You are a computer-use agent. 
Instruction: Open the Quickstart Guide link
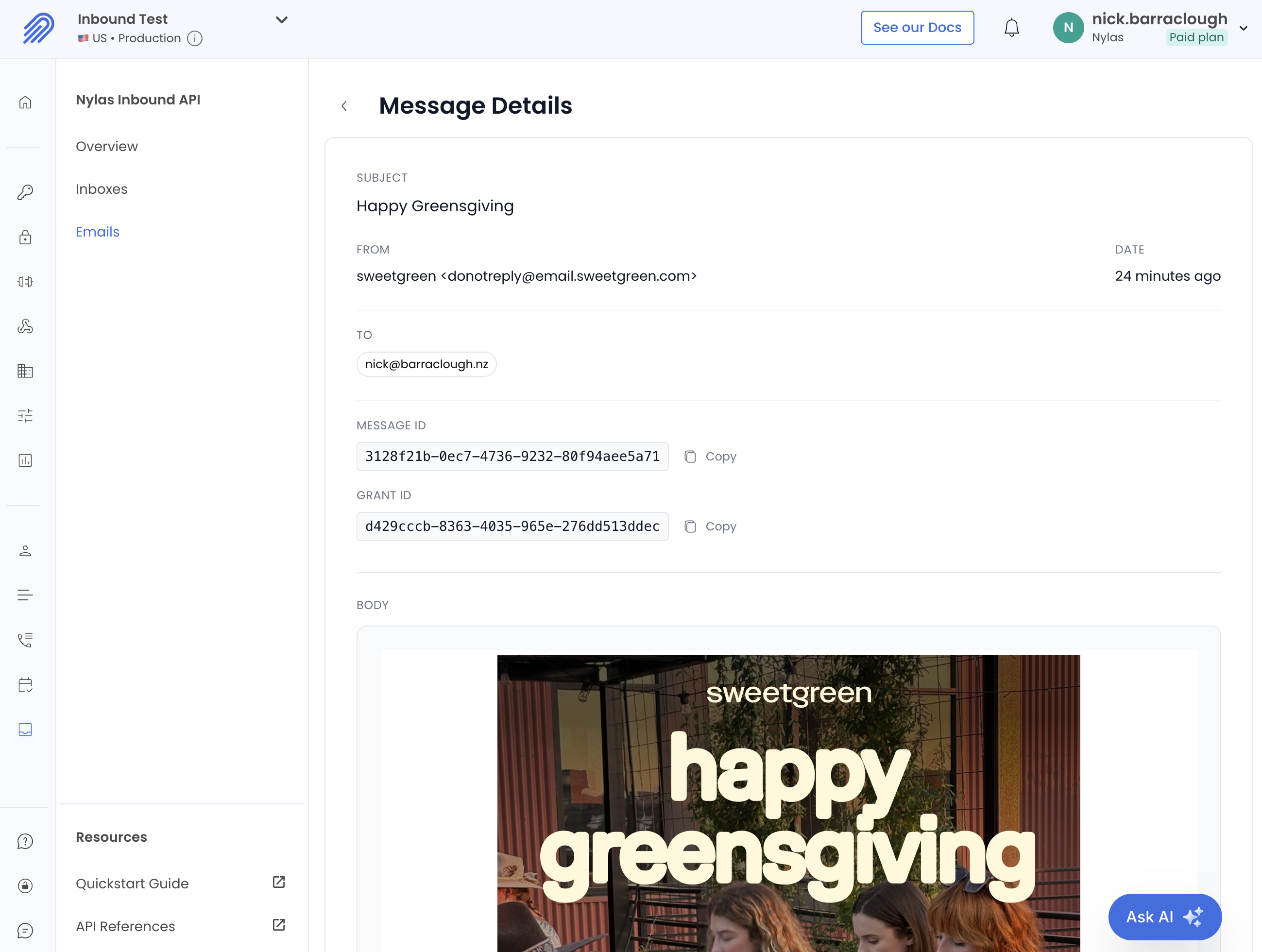tap(132, 883)
